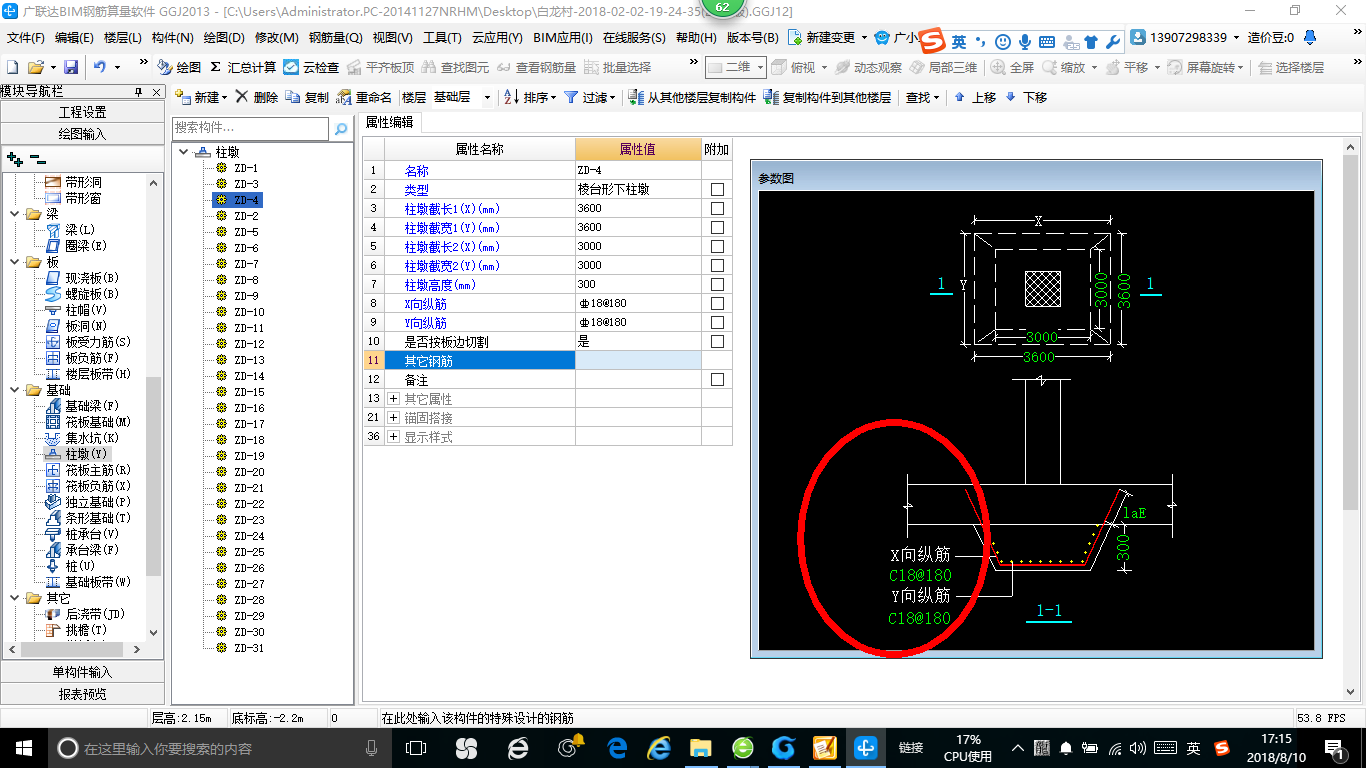Screen dimensions: 1366x768
Task: Collapse the 柱墩 component tree root
Action: click(183, 152)
